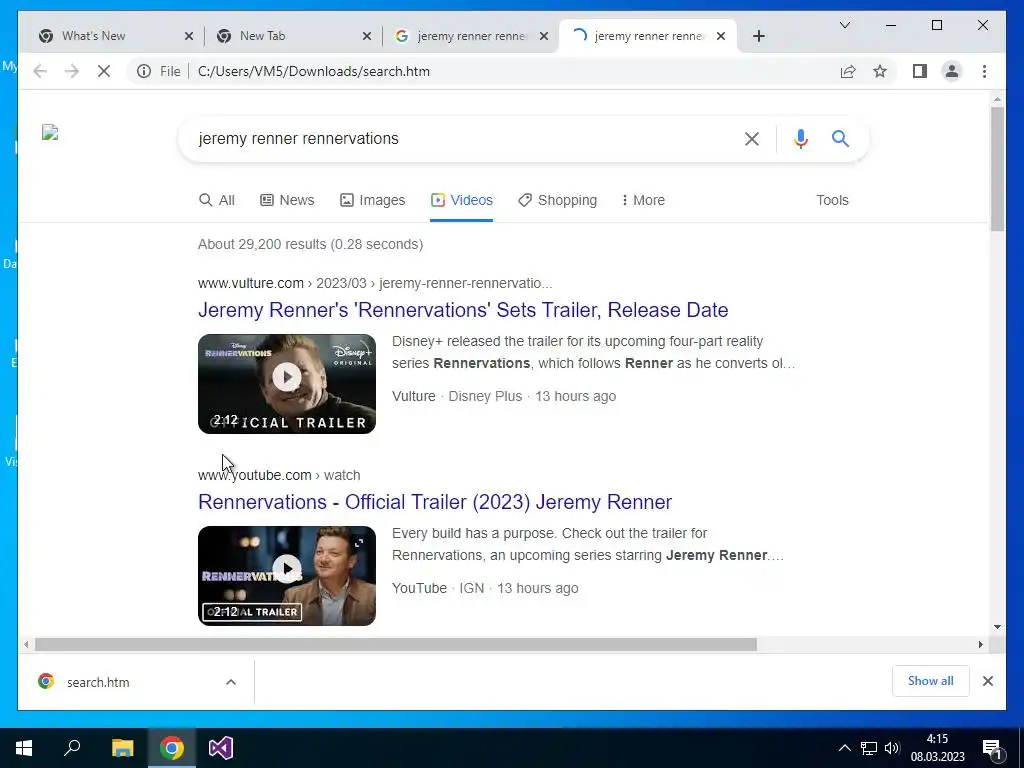
Task: Open the notification center icon
Action: (991, 748)
